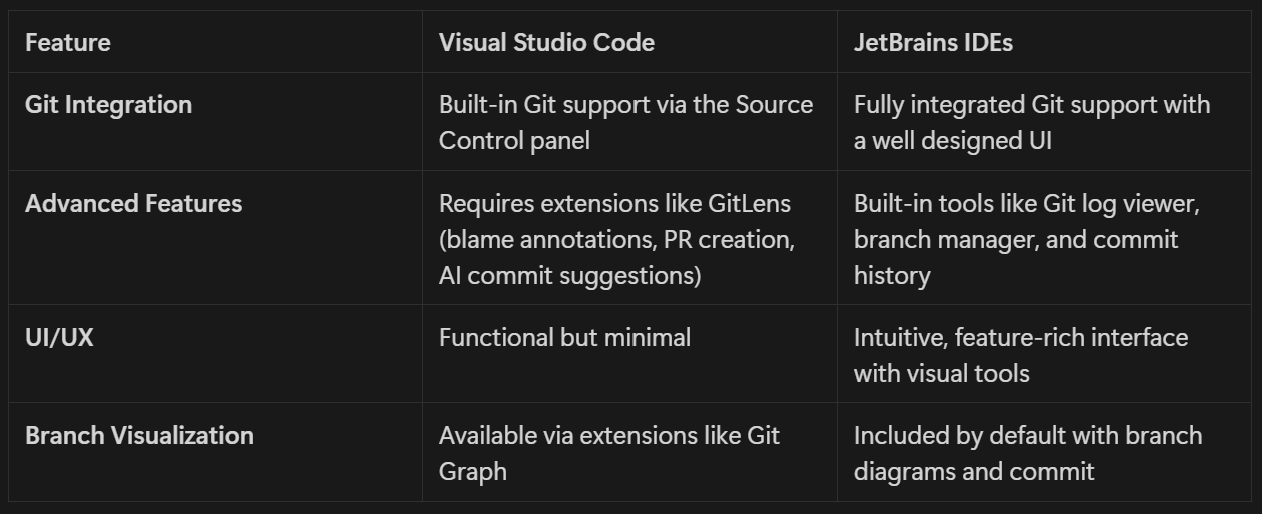Select the Functional but minimal cell
Image resolution: width=1262 pixels, height=514 pixels.
[629, 354]
